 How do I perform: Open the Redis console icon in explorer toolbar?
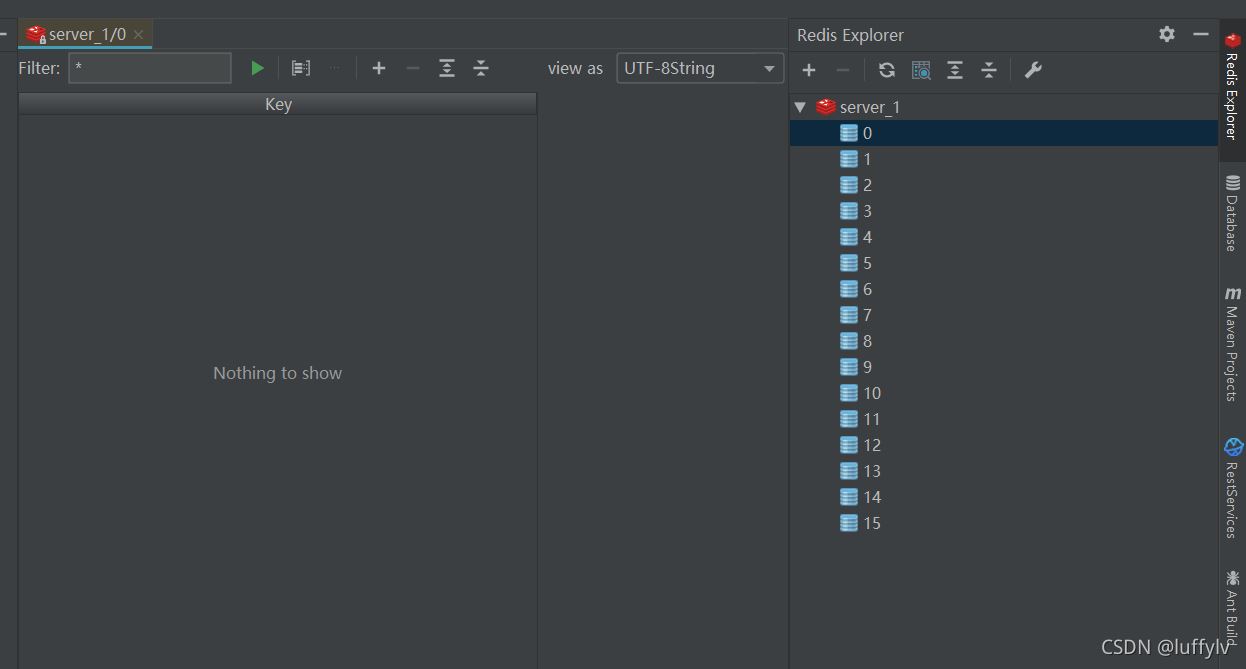pyautogui.click(x=921, y=70)
